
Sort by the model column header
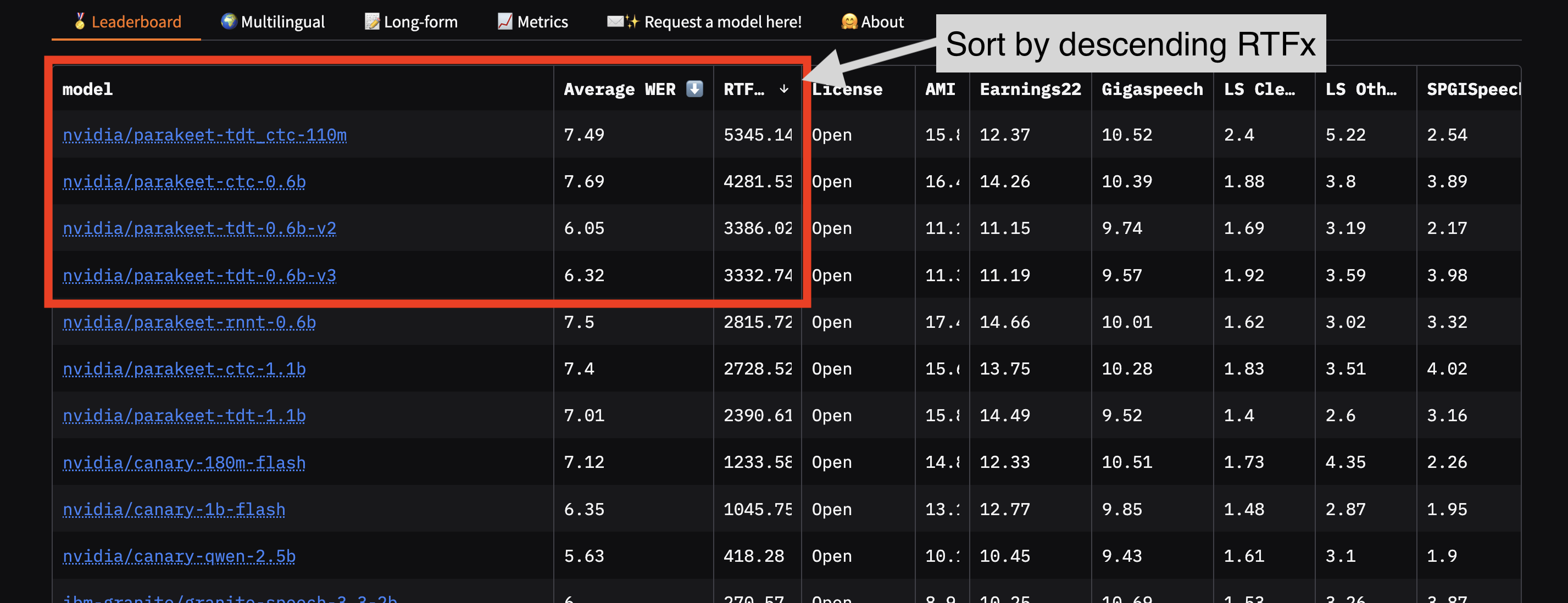pos(88,90)
